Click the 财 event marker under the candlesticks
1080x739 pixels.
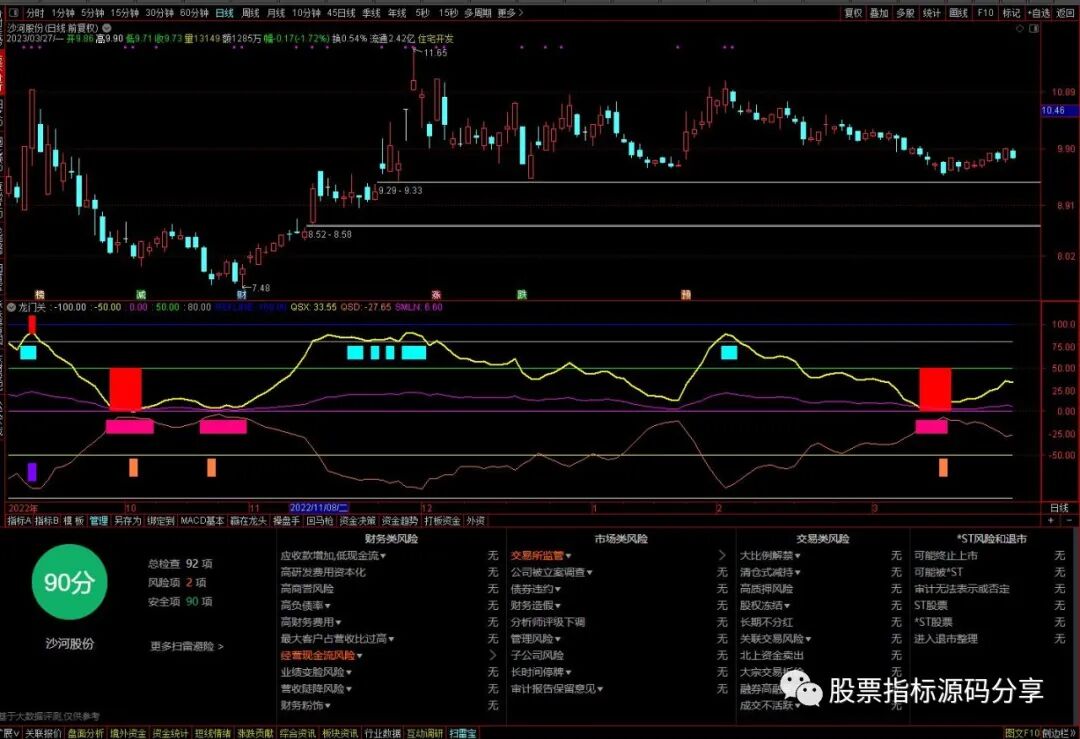[x=242, y=294]
